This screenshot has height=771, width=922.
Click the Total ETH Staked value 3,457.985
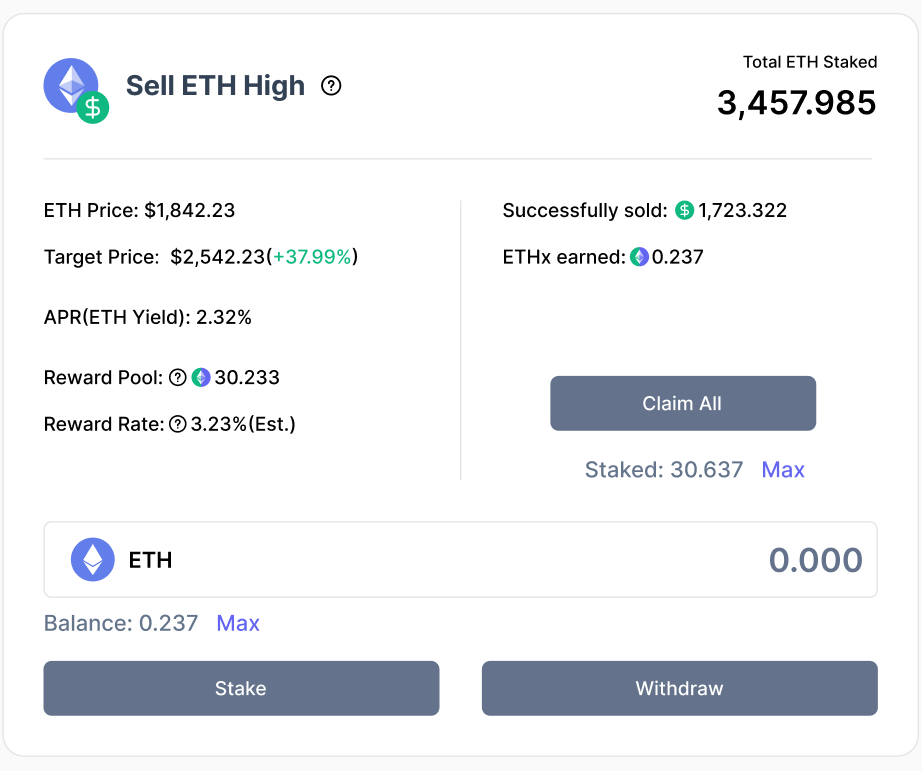pos(796,102)
